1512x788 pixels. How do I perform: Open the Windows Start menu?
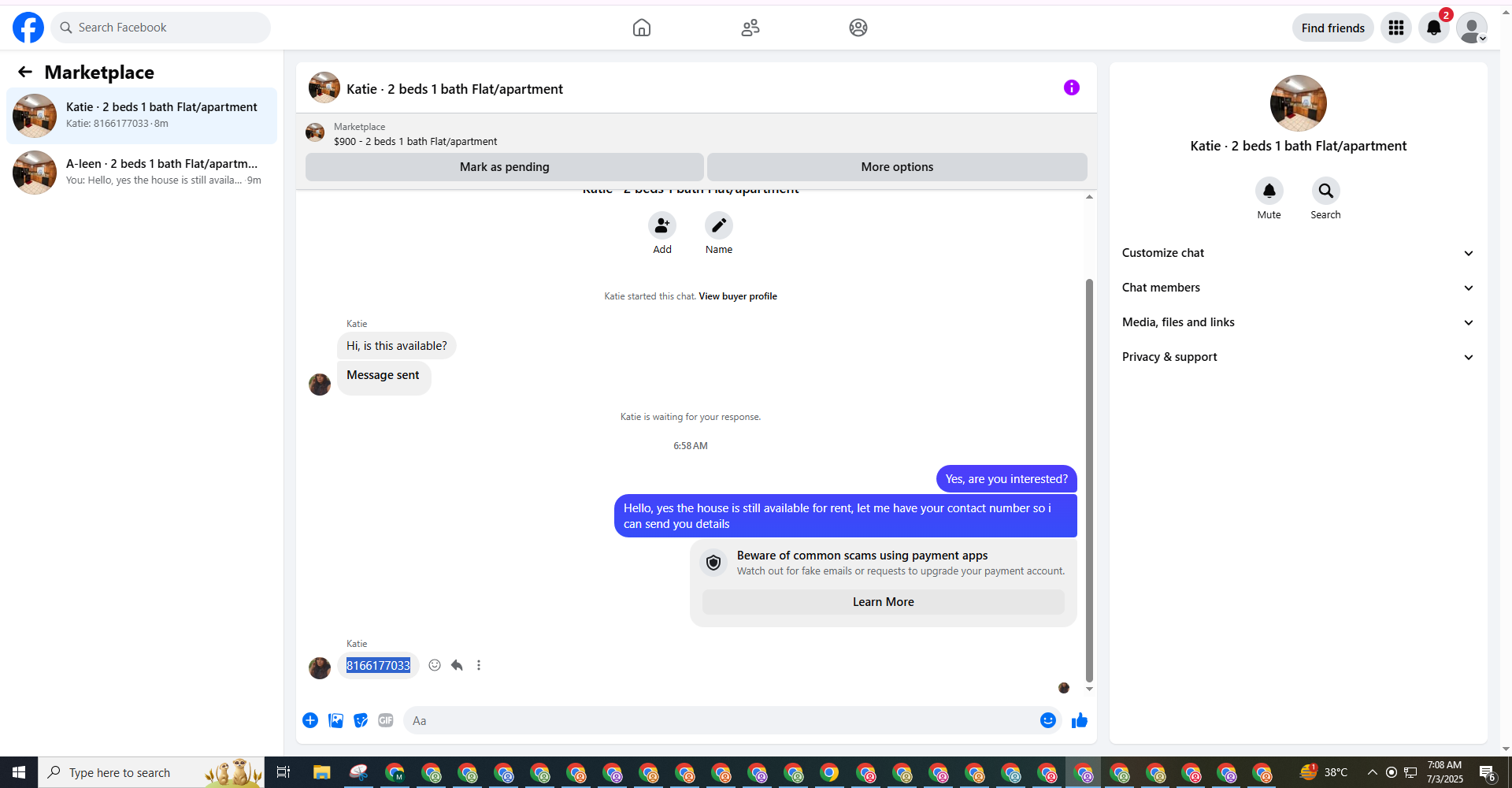click(x=19, y=772)
